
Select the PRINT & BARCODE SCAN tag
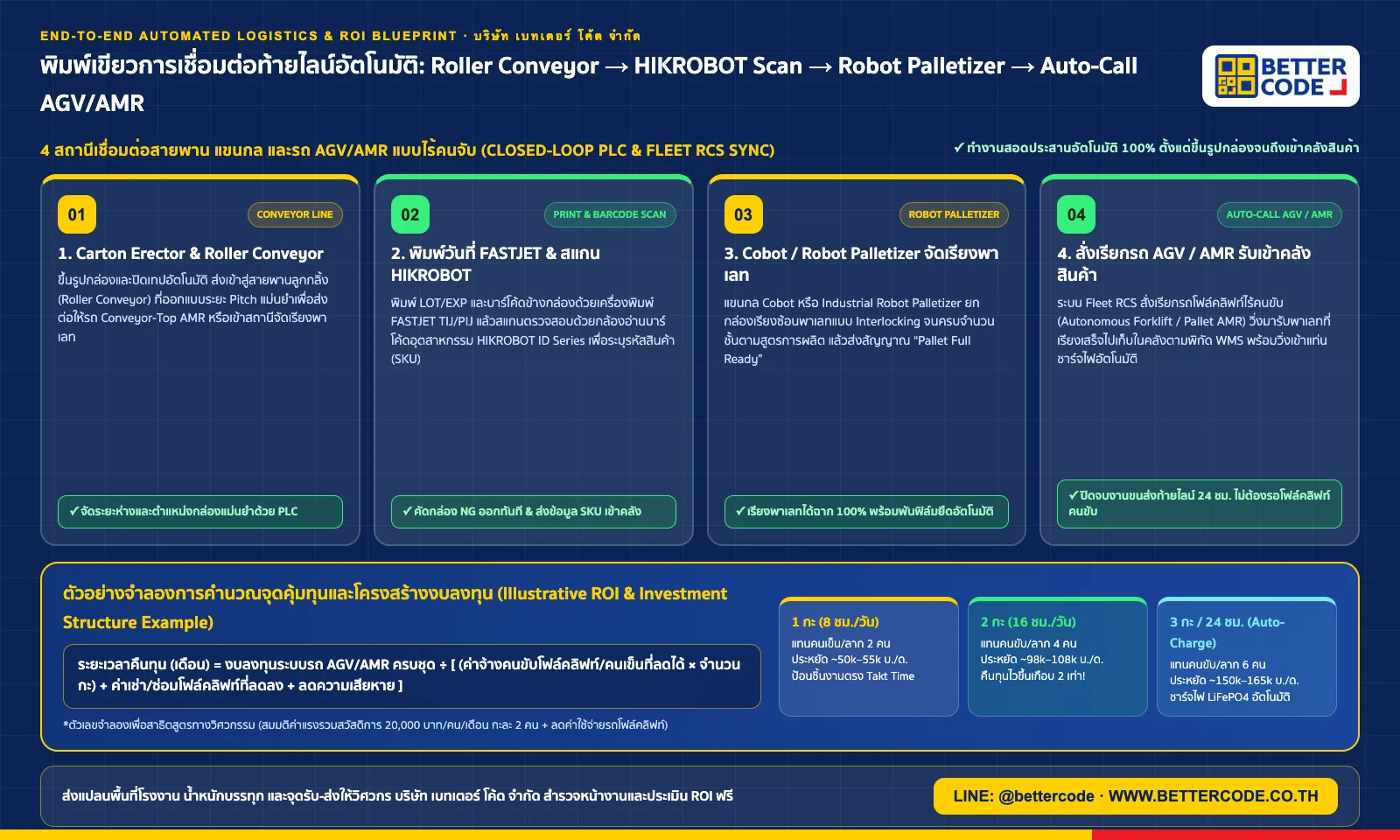[x=610, y=214]
